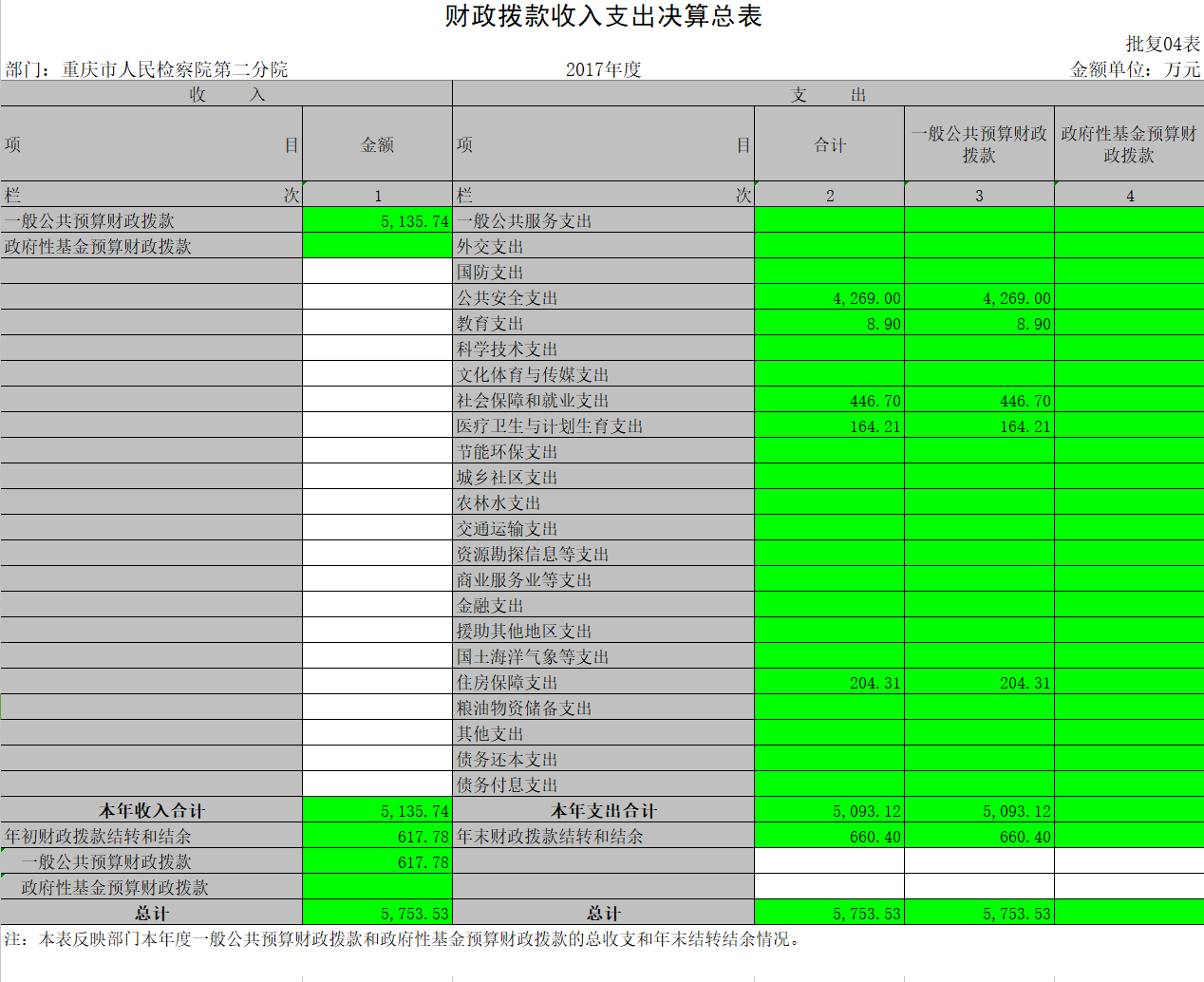Click the 年初财政拨款结转和结余 row label
Viewport: 1204px width, 982px height.
(98, 837)
